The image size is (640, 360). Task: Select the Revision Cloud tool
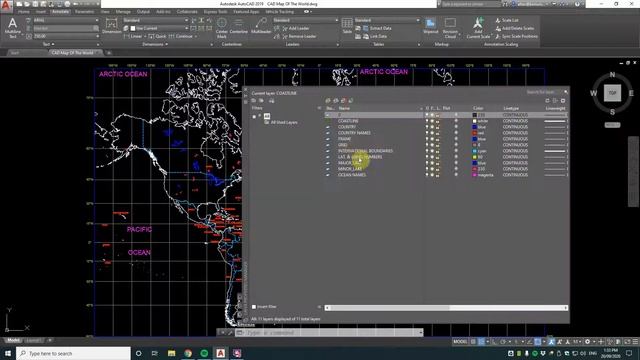click(450, 28)
